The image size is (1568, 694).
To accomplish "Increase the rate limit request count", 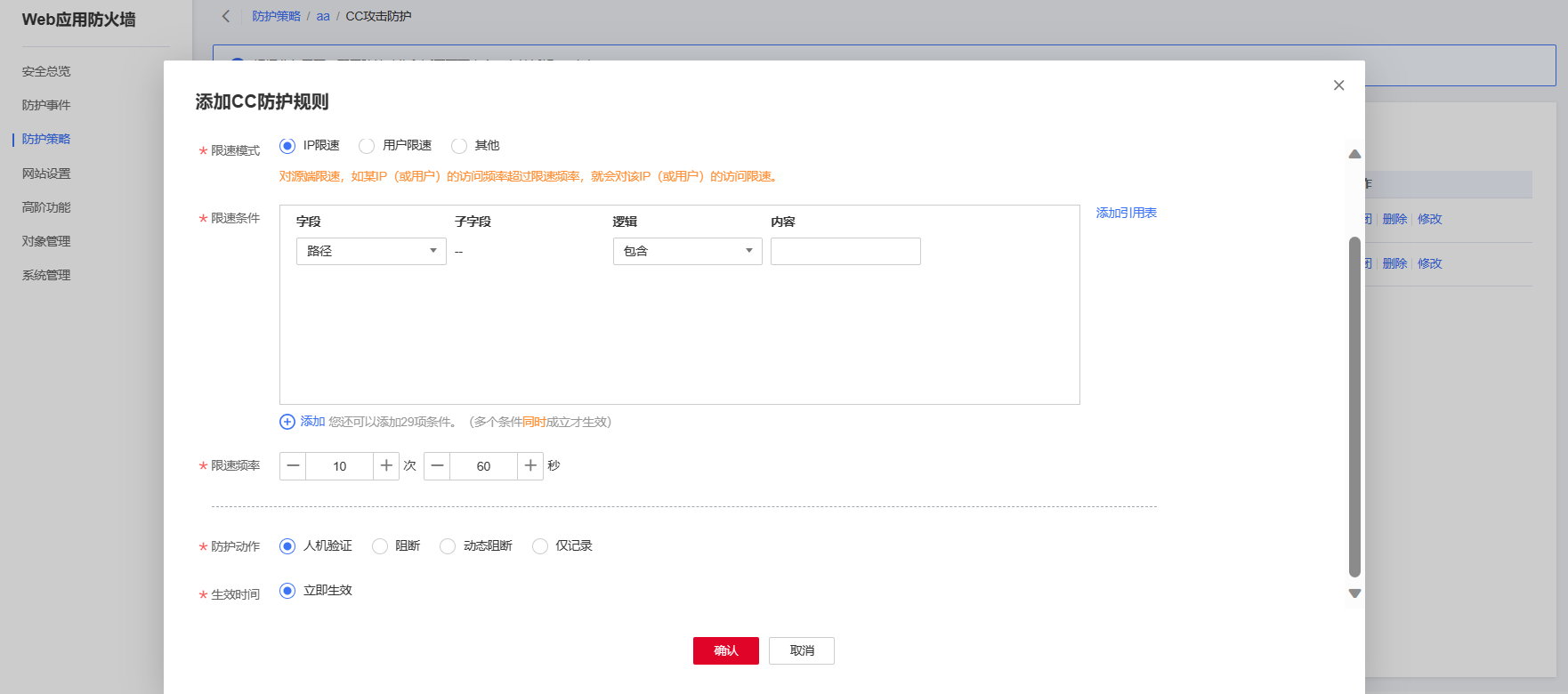I will (x=386, y=466).
